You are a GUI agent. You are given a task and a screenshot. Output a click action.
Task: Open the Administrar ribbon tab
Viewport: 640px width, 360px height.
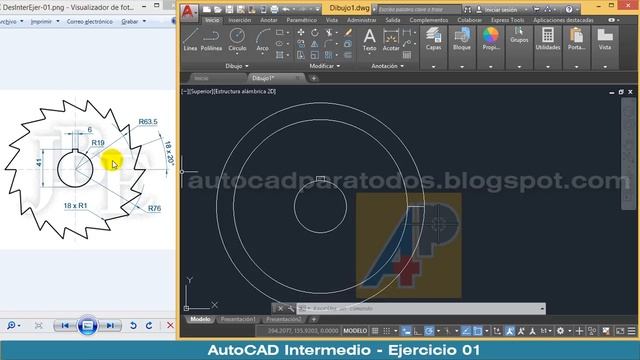pos(361,20)
